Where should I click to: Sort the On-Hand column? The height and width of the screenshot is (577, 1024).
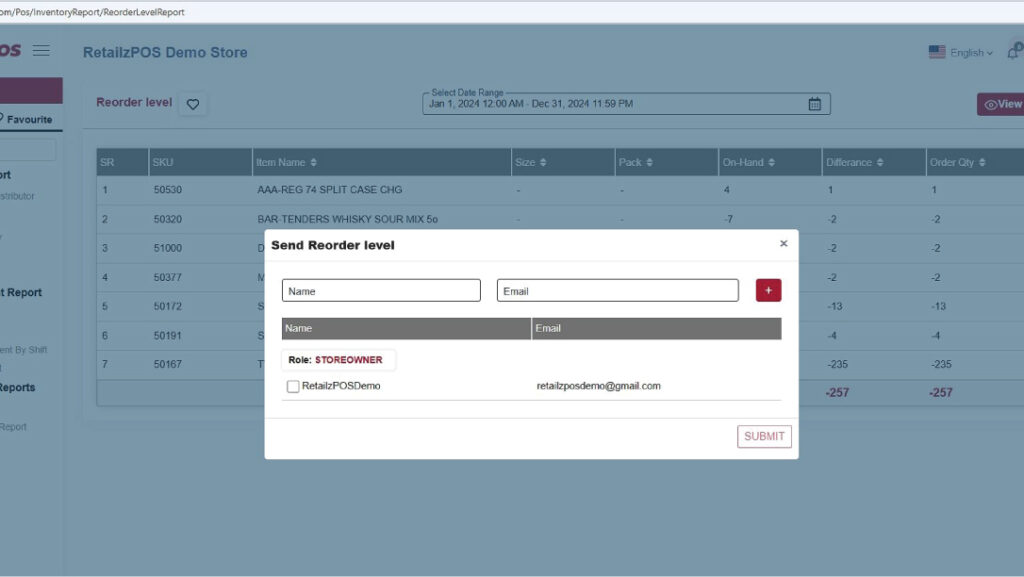pyautogui.click(x=771, y=163)
